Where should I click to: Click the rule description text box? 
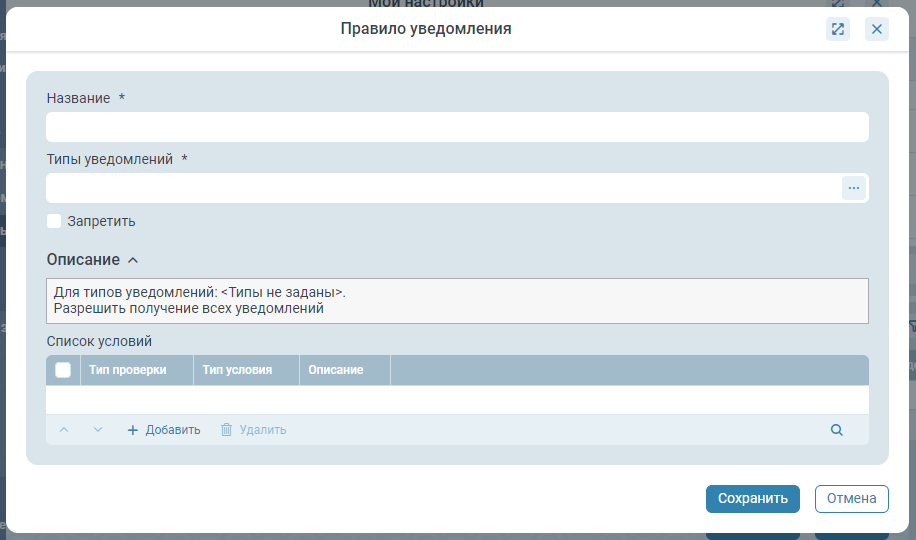click(x=457, y=301)
